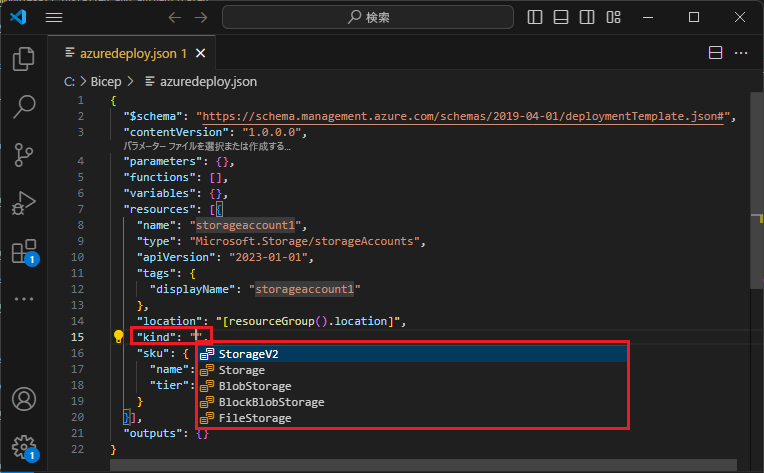The width and height of the screenshot is (764, 473).
Task: Close the azuredeploy.json tab
Action: coord(200,53)
